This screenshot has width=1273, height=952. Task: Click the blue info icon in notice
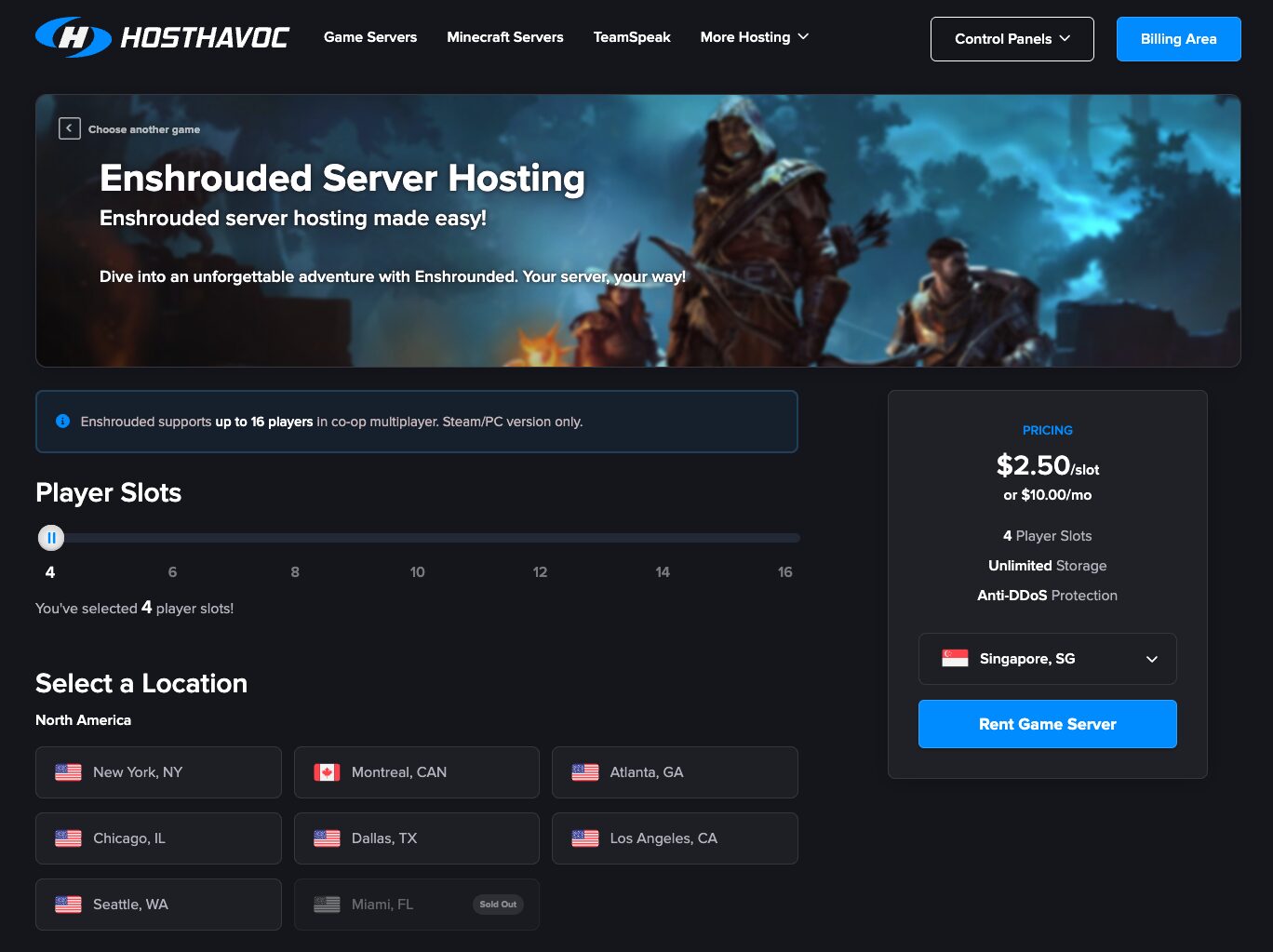(62, 421)
